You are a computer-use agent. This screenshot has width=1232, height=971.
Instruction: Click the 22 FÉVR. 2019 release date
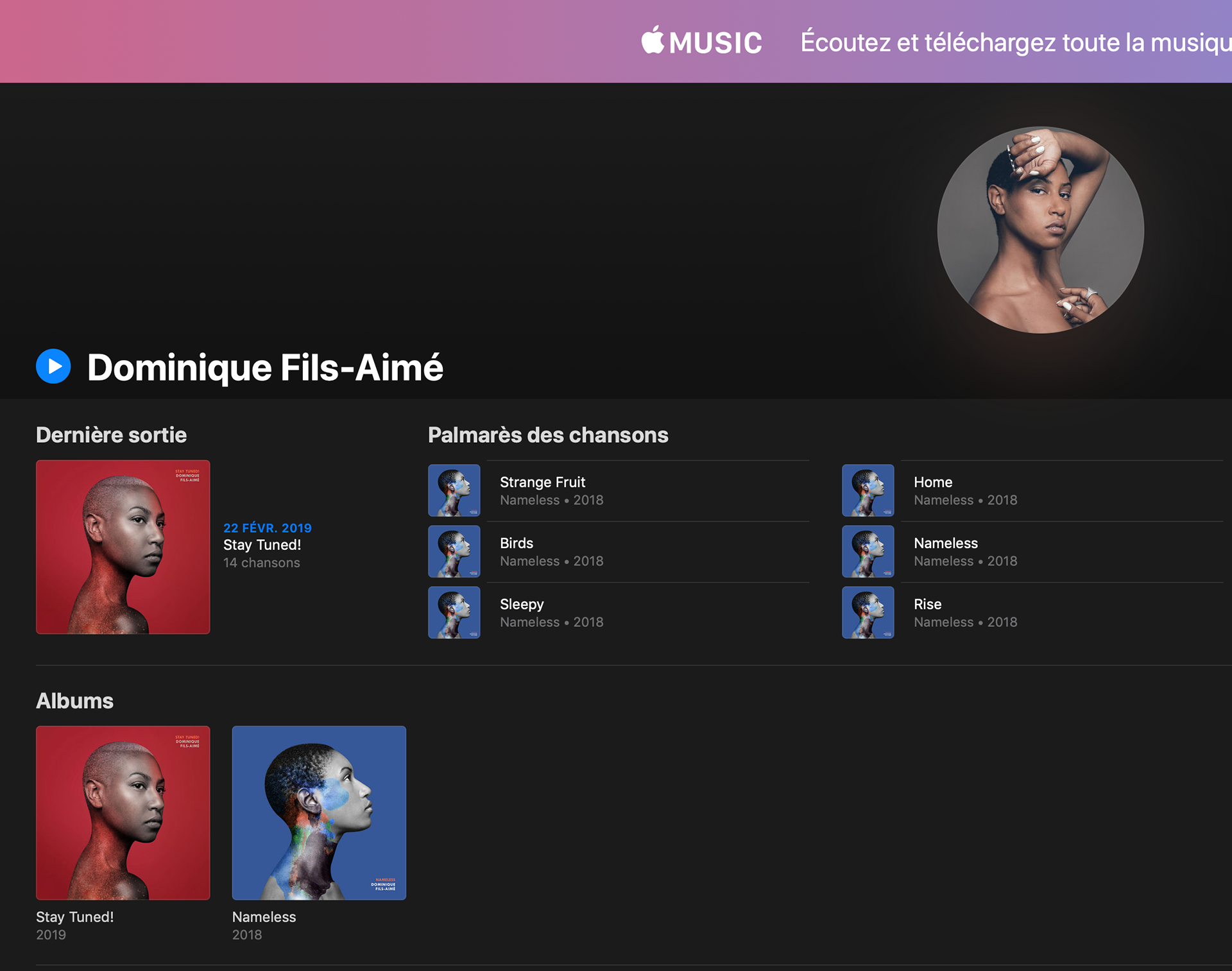click(267, 528)
